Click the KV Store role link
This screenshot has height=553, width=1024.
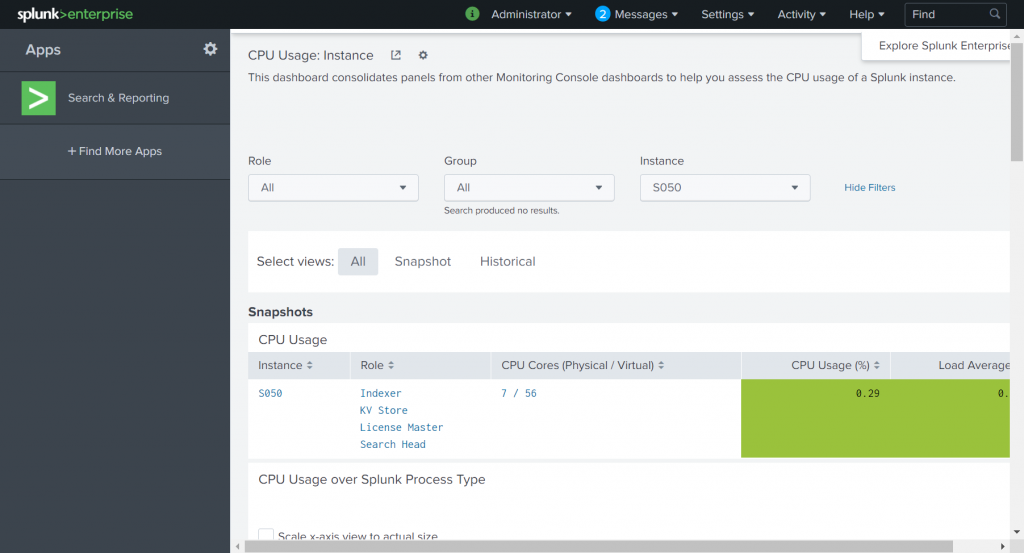[383, 410]
